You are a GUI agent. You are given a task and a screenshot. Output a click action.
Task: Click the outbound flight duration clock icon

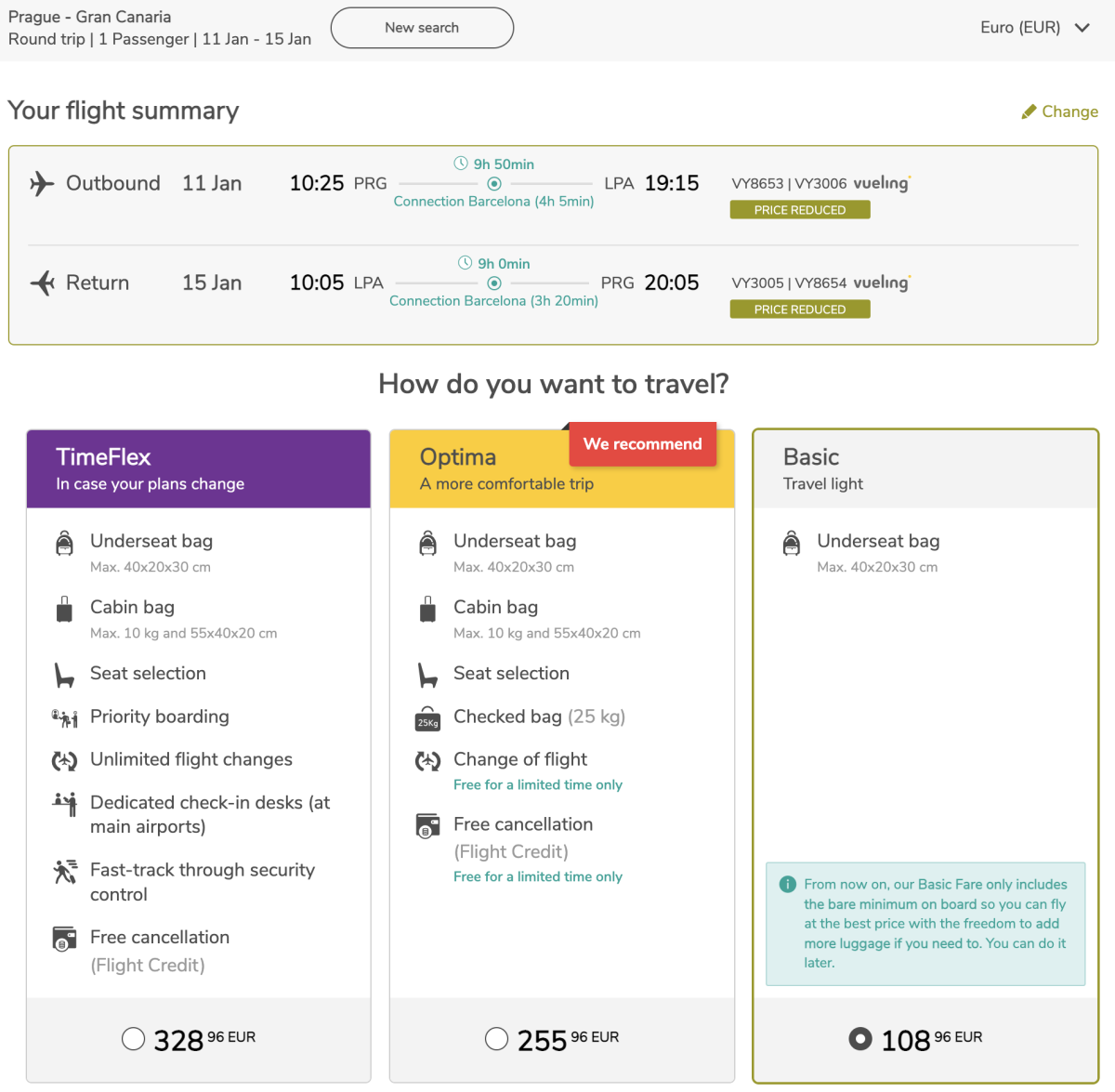pyautogui.click(x=461, y=164)
